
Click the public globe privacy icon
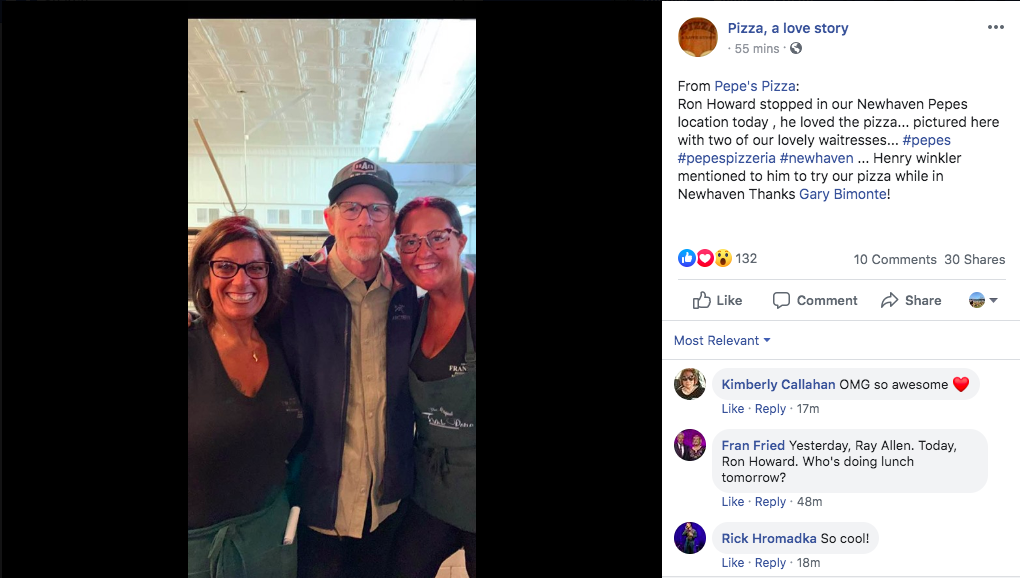point(796,48)
